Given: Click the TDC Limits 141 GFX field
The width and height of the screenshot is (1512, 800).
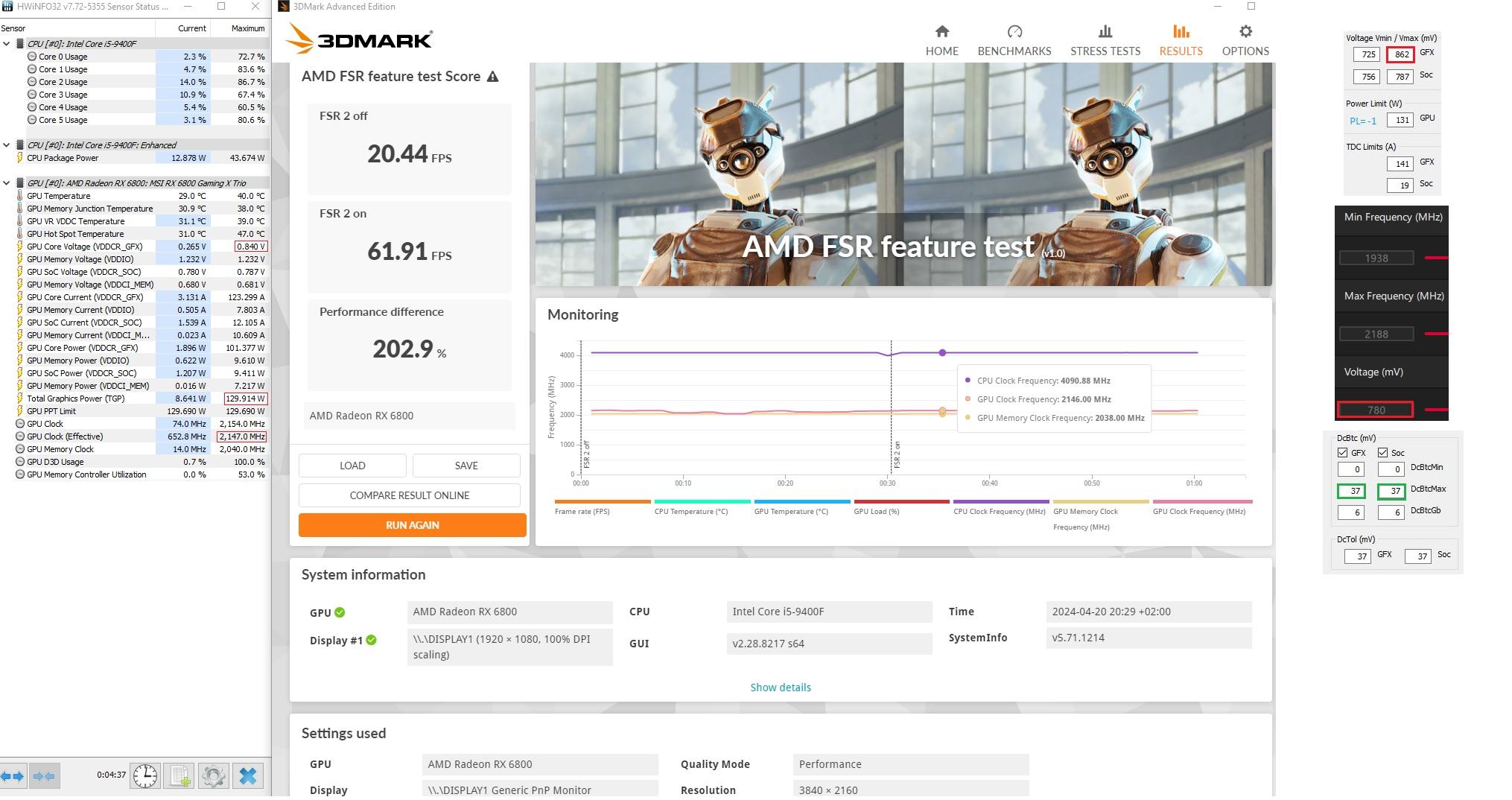Looking at the screenshot, I should 1400,164.
